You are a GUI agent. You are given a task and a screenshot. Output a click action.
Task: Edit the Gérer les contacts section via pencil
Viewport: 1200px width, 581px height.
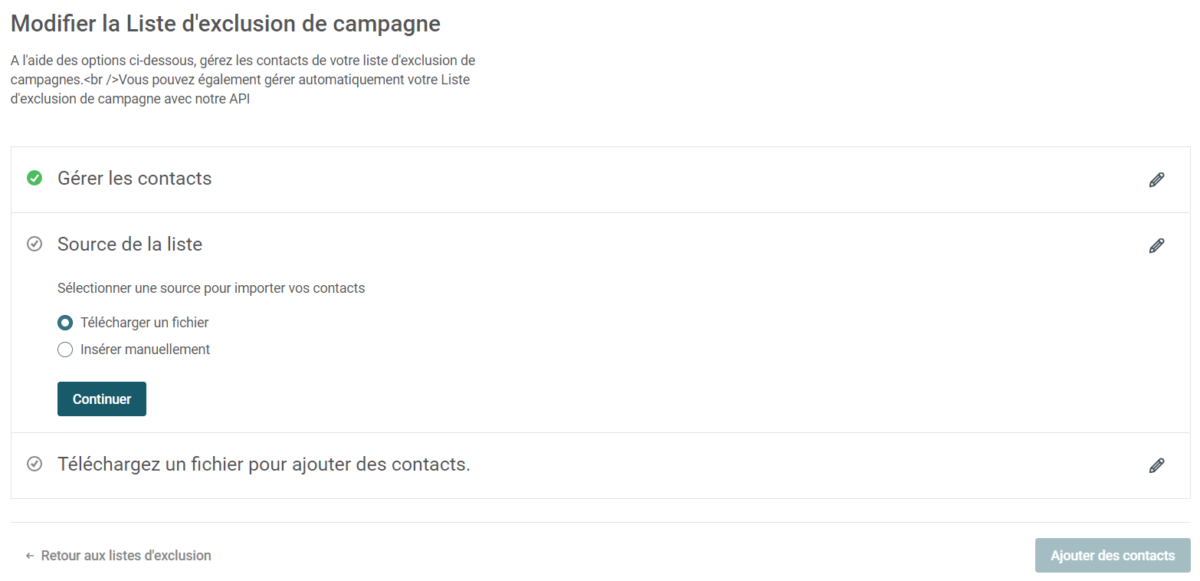1157,180
